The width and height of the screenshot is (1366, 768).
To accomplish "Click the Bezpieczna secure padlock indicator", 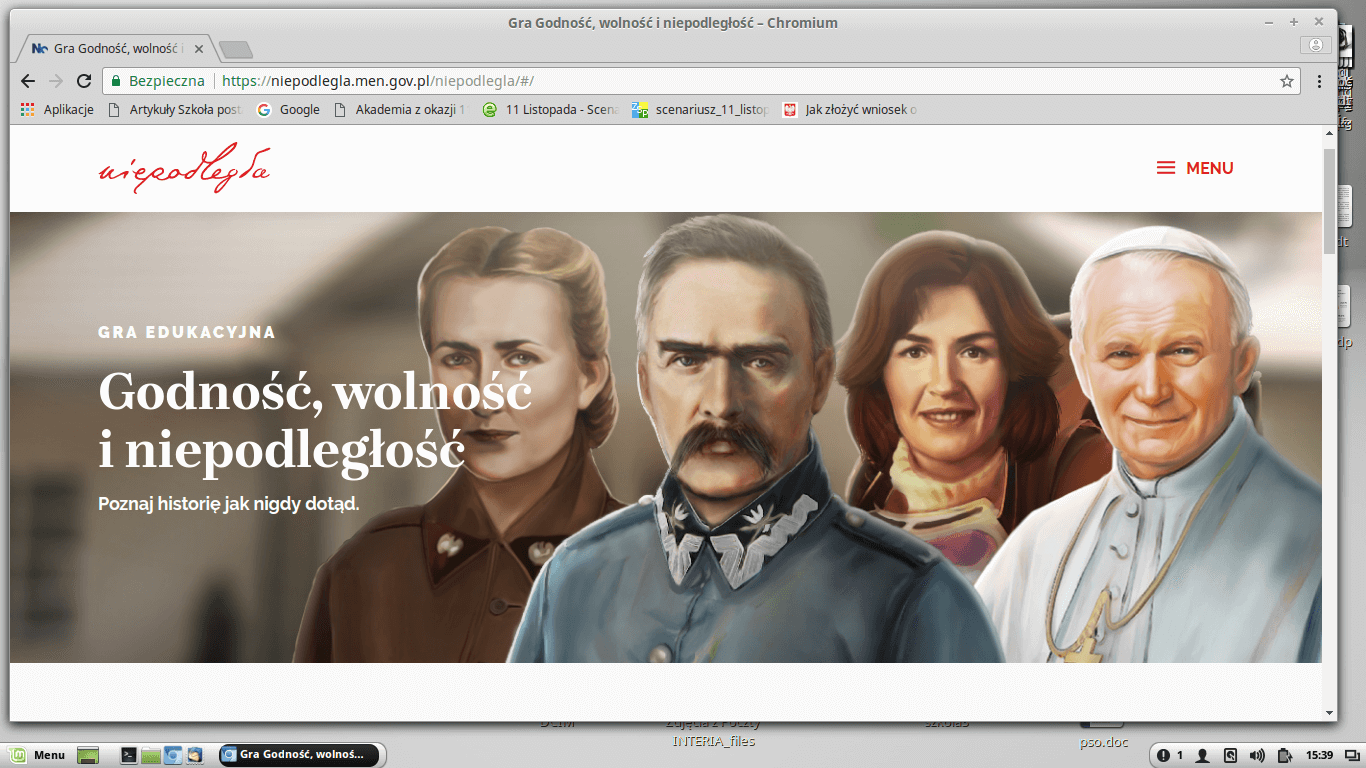I will tap(158, 81).
